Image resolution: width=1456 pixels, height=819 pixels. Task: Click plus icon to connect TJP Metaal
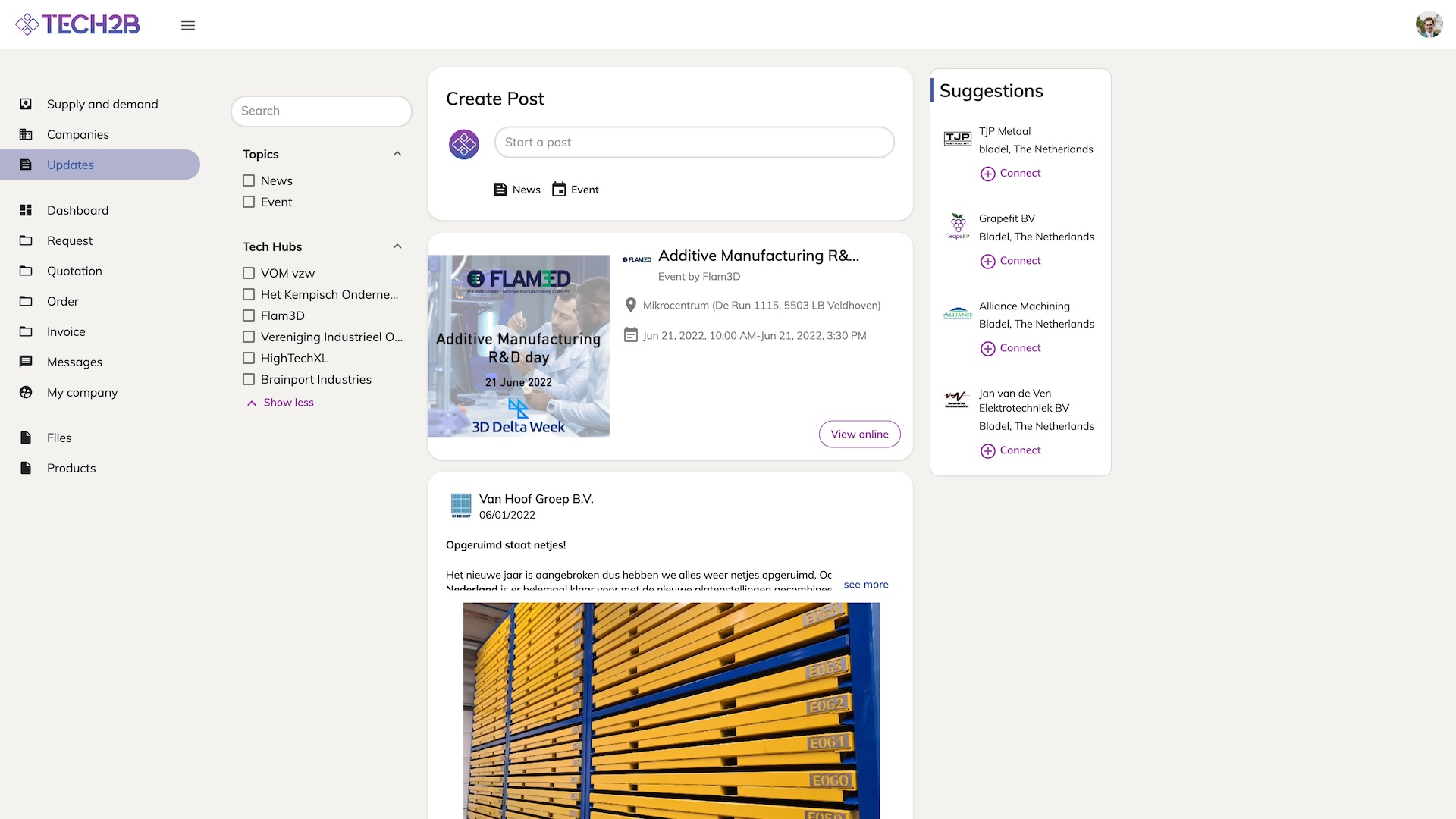click(x=987, y=174)
